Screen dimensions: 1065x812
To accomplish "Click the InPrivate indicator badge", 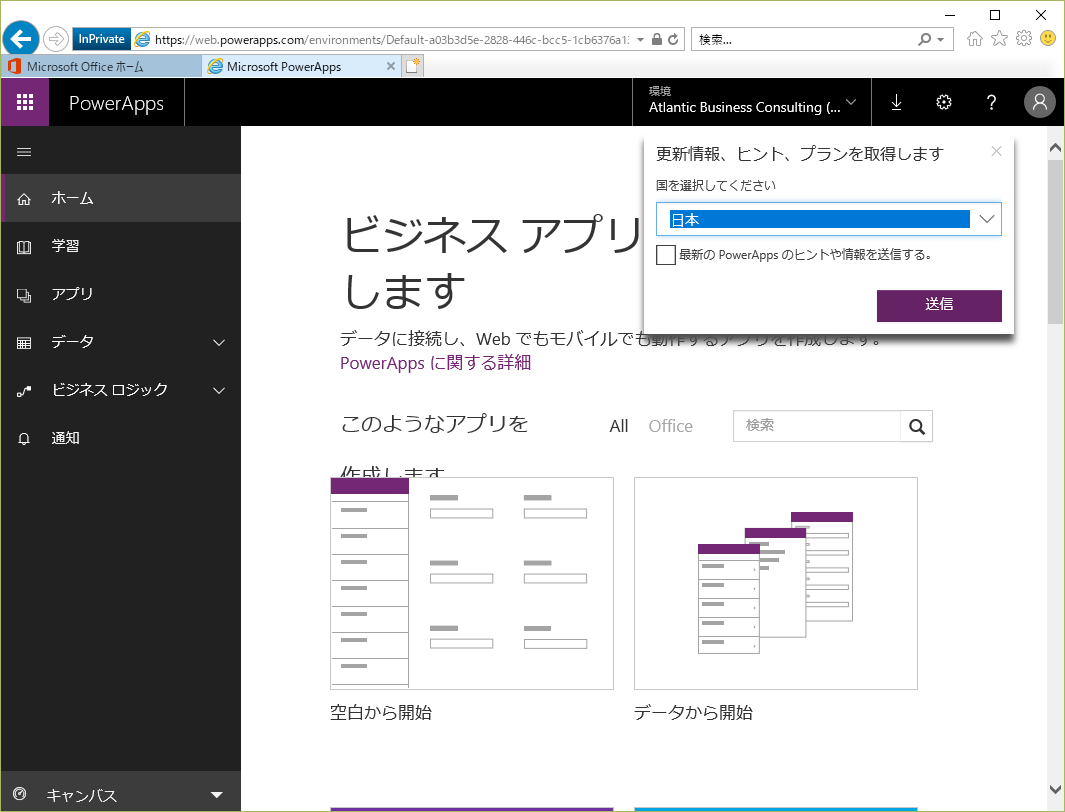I will tap(101, 39).
